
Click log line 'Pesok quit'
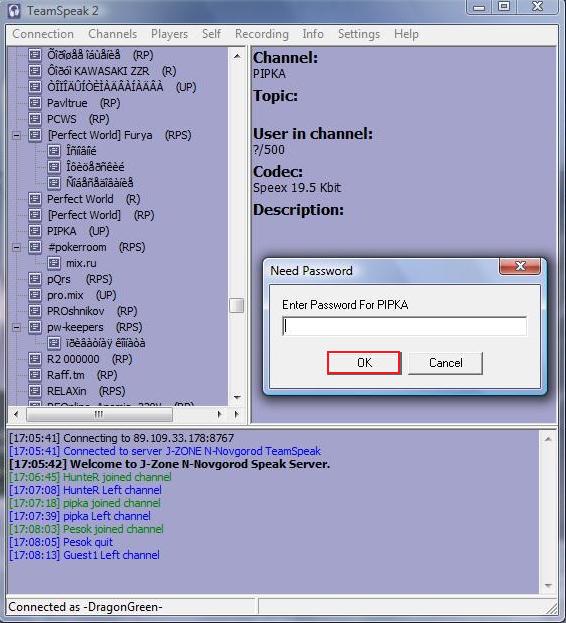pyautogui.click(x=61, y=542)
